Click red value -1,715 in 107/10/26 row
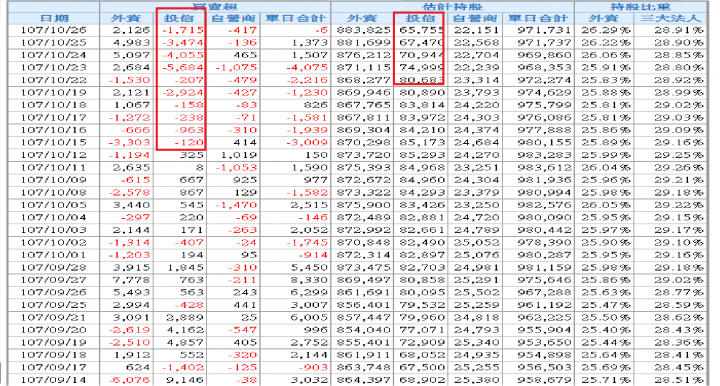This screenshot has width=720, height=386. [x=183, y=30]
